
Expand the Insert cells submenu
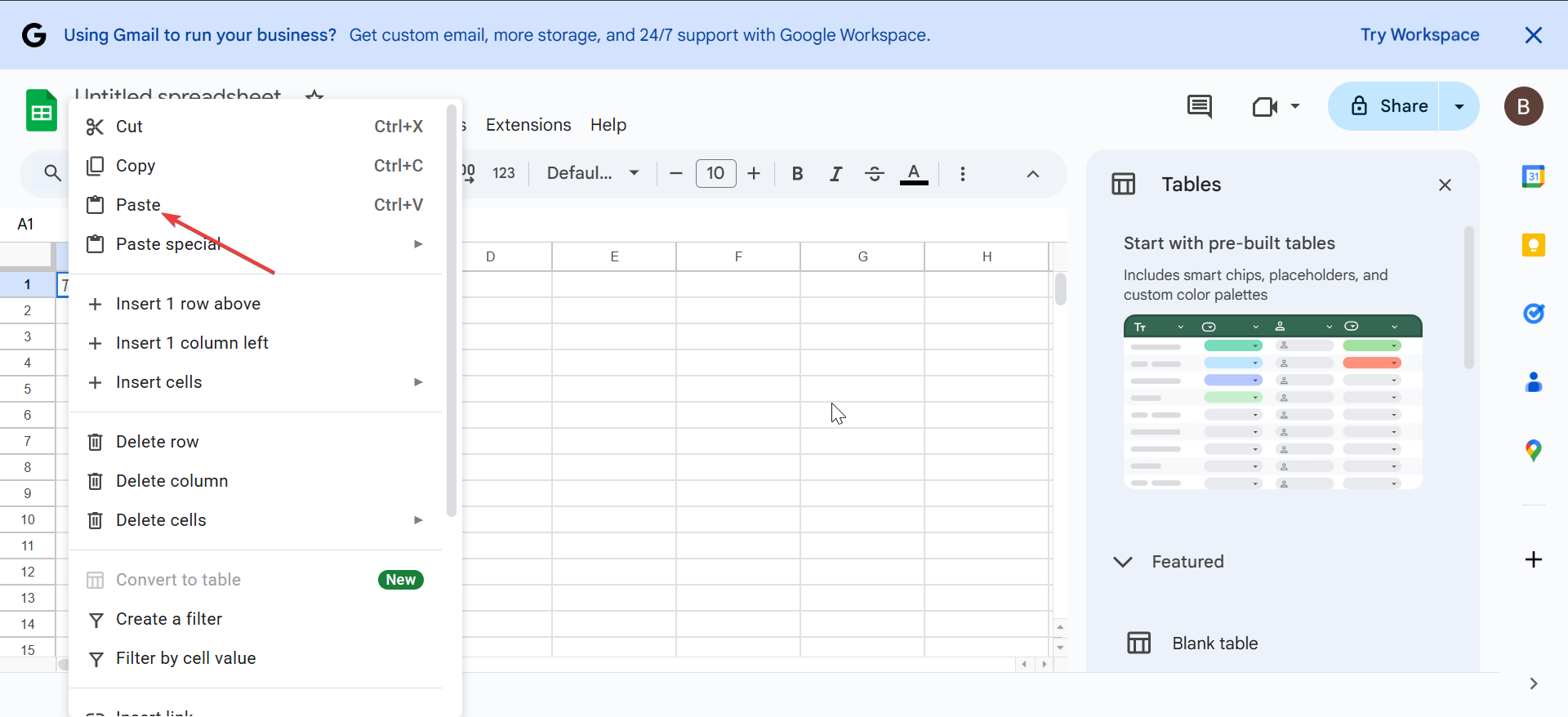click(256, 382)
